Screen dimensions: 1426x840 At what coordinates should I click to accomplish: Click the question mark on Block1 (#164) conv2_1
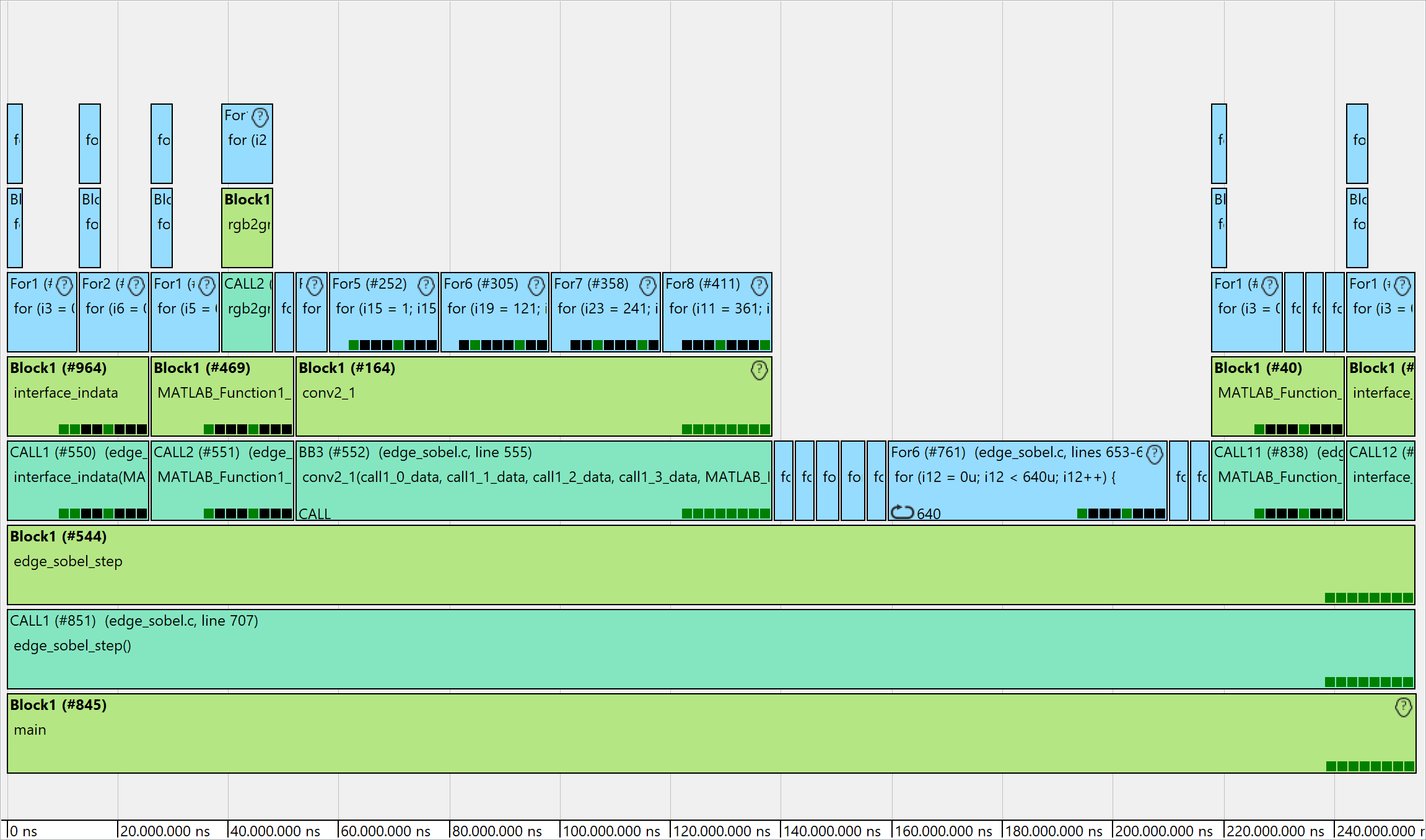(x=759, y=372)
